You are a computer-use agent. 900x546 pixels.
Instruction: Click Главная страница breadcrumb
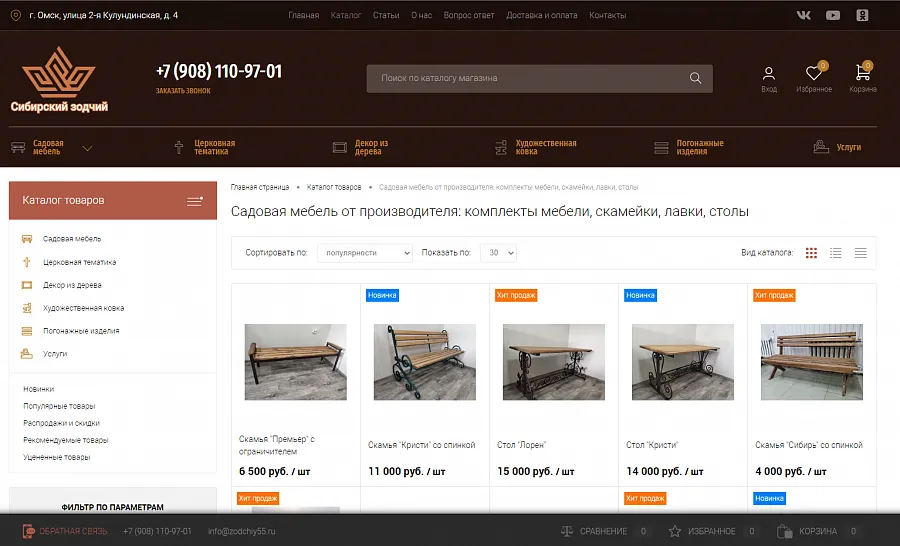[x=260, y=187]
